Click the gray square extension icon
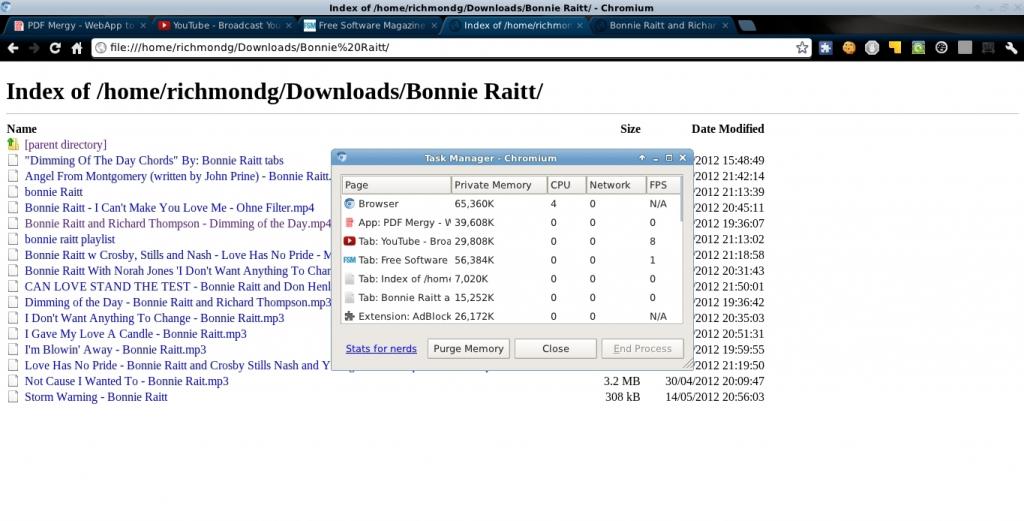This screenshot has height=521, width=1024. coord(965,48)
